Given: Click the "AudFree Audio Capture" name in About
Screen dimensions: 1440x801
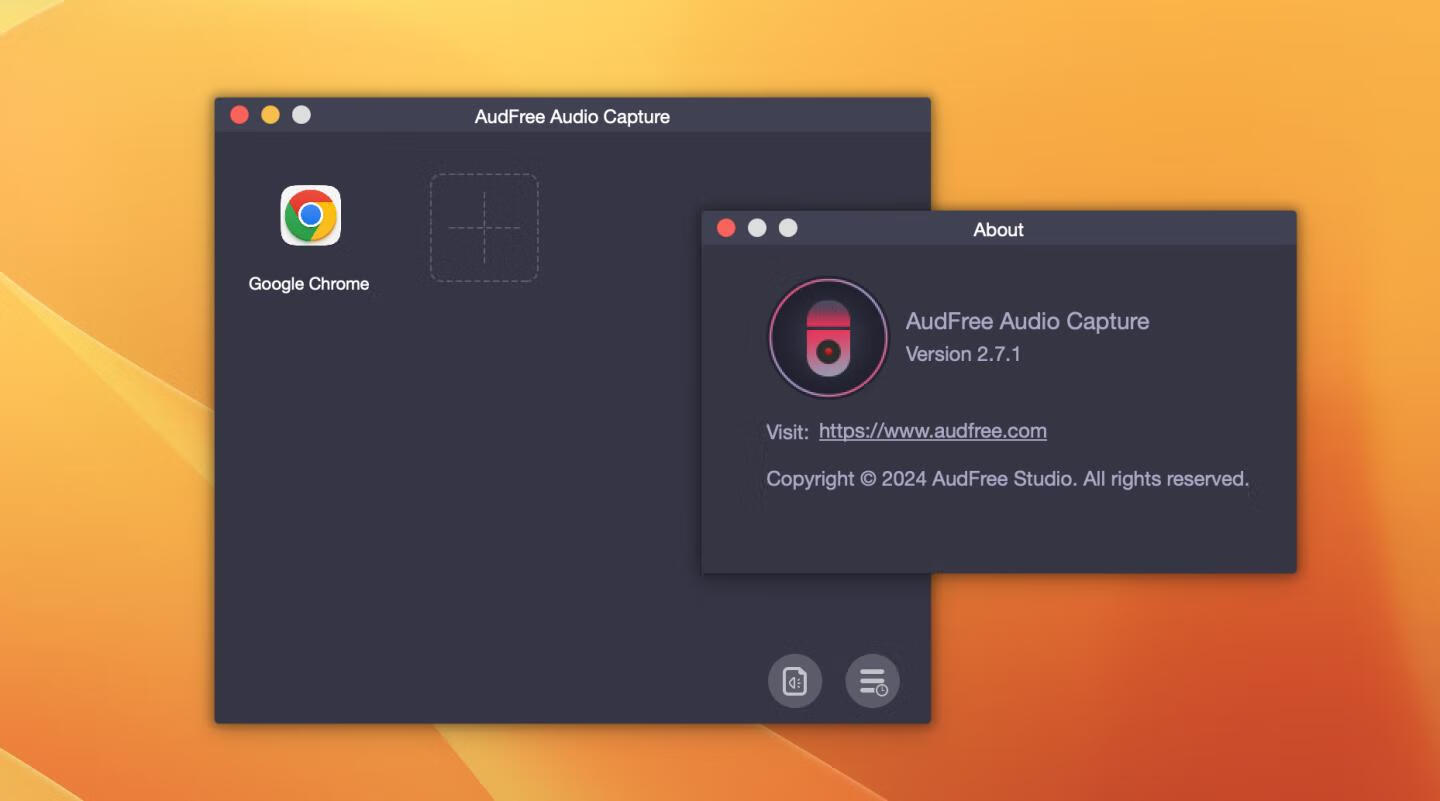Looking at the screenshot, I should pos(1027,321).
